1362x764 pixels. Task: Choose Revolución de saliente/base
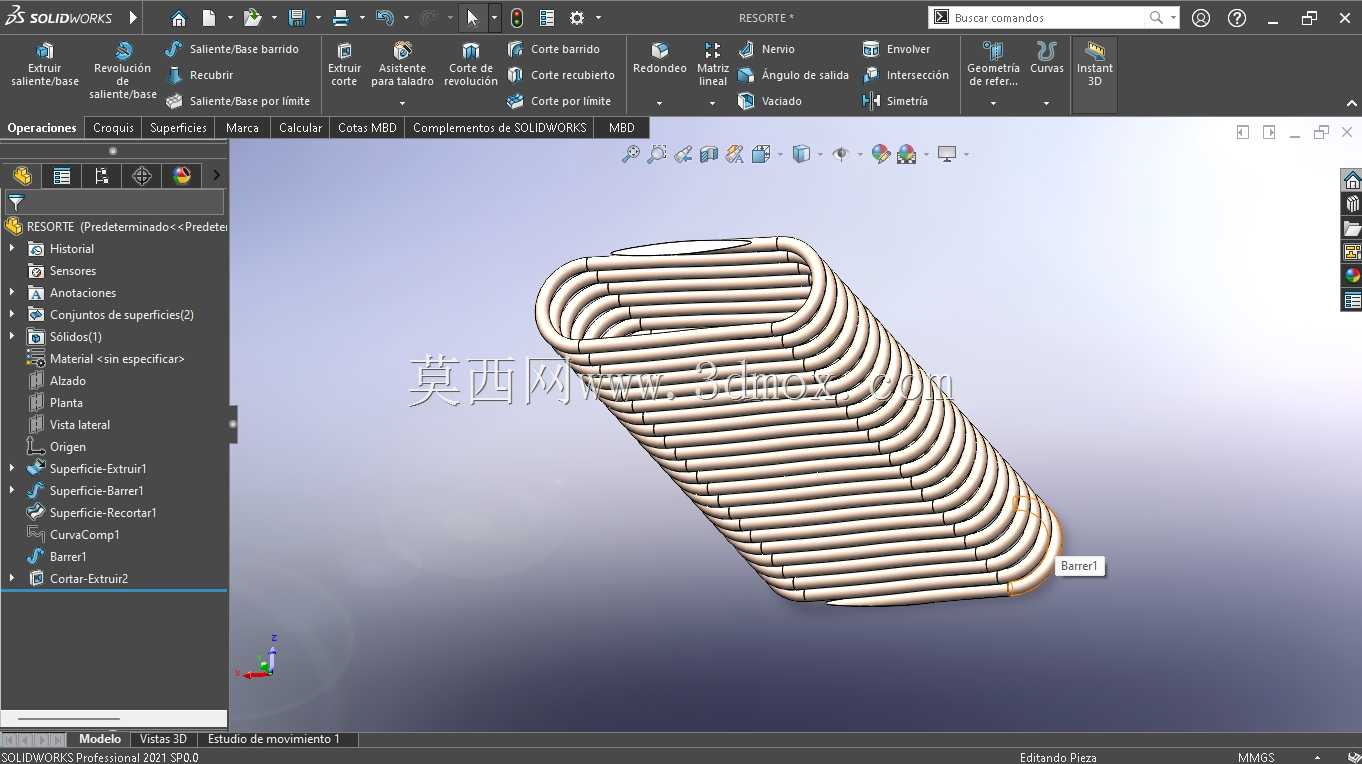coord(123,70)
